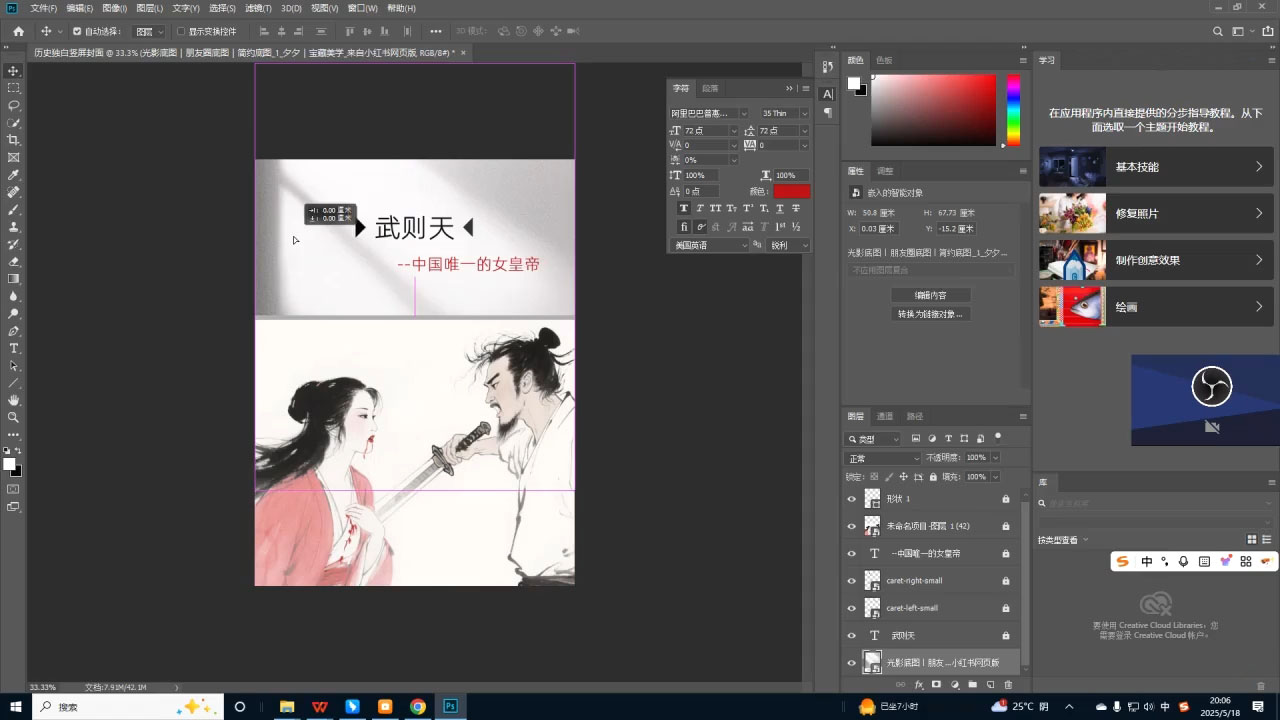Viewport: 1280px width, 720px height.
Task: Select the Clone Stamp tool
Action: [14, 227]
